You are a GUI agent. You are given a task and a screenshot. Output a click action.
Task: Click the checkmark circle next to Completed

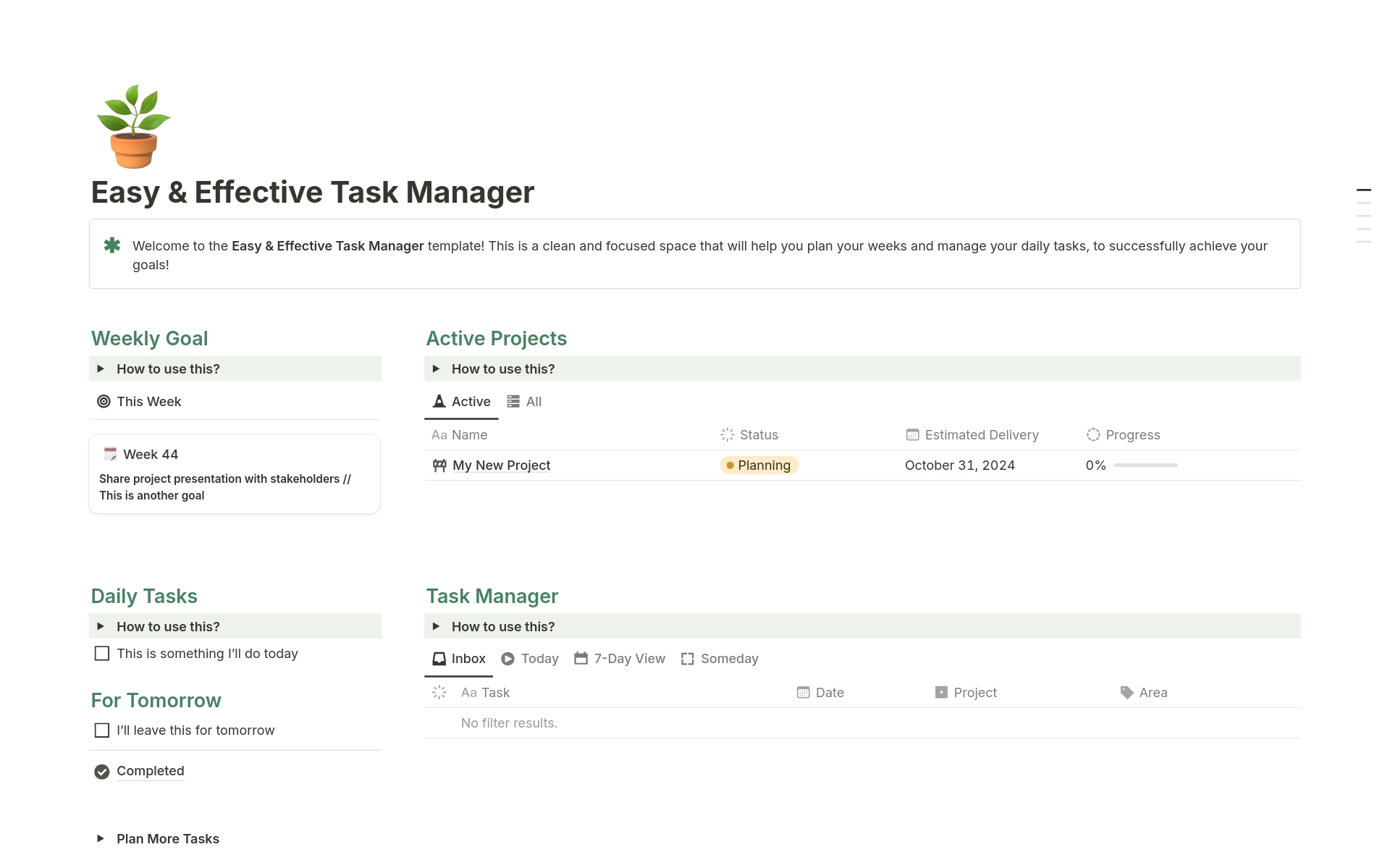[x=101, y=771]
